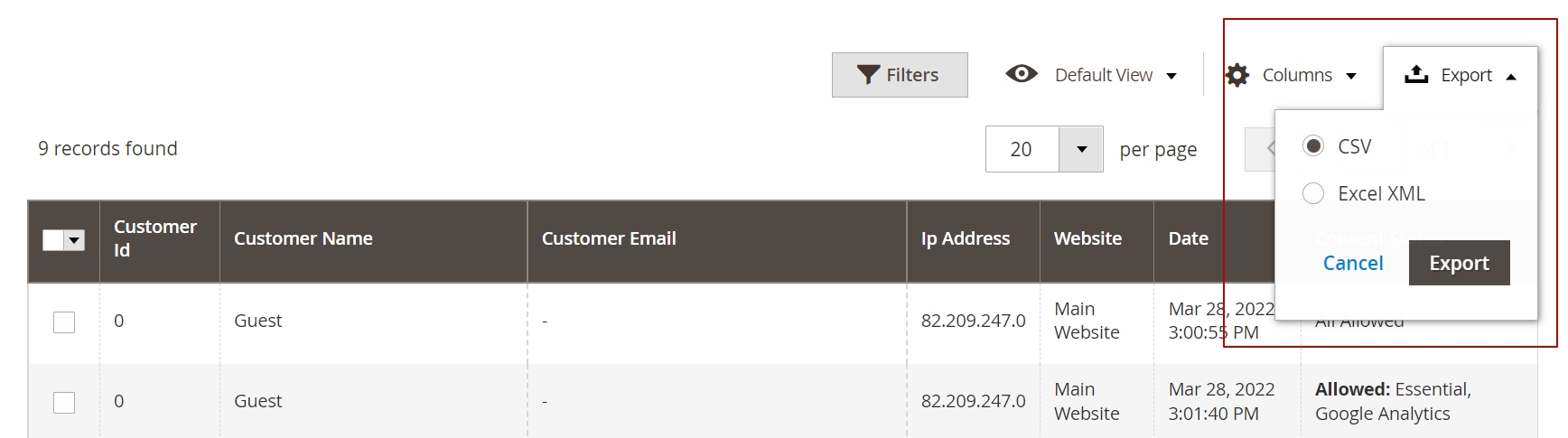Image resolution: width=1568 pixels, height=438 pixels.
Task: Click the dark Export confirmation button
Action: click(x=1459, y=263)
